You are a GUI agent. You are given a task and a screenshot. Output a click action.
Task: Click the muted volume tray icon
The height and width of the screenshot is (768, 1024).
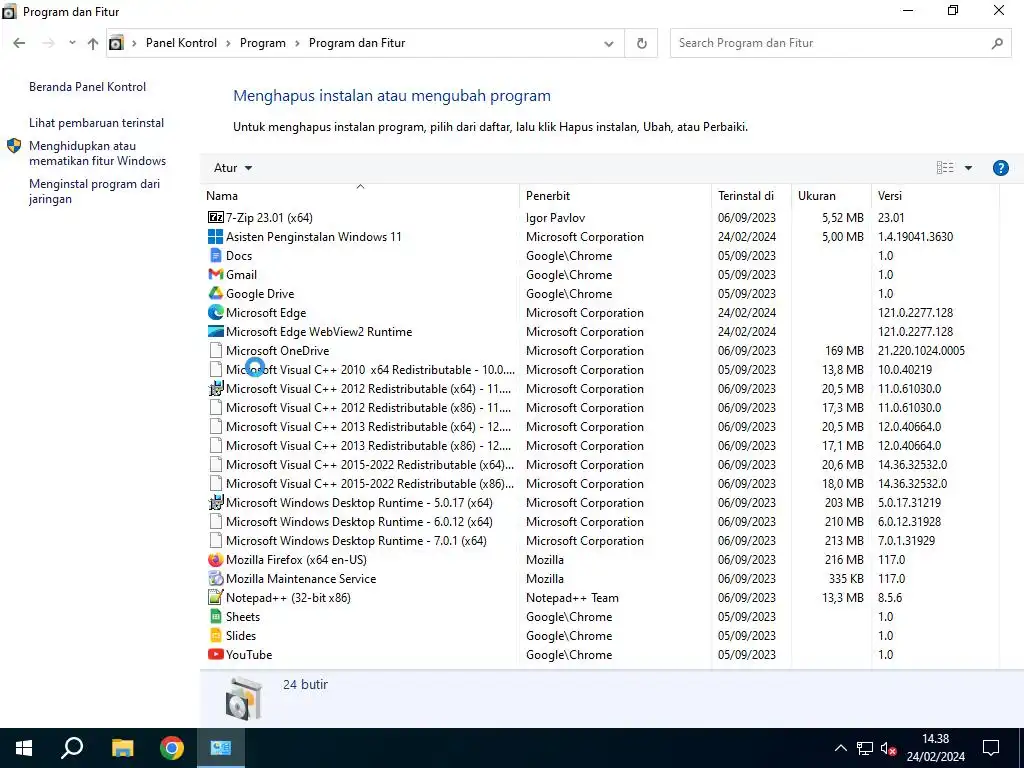coord(888,748)
